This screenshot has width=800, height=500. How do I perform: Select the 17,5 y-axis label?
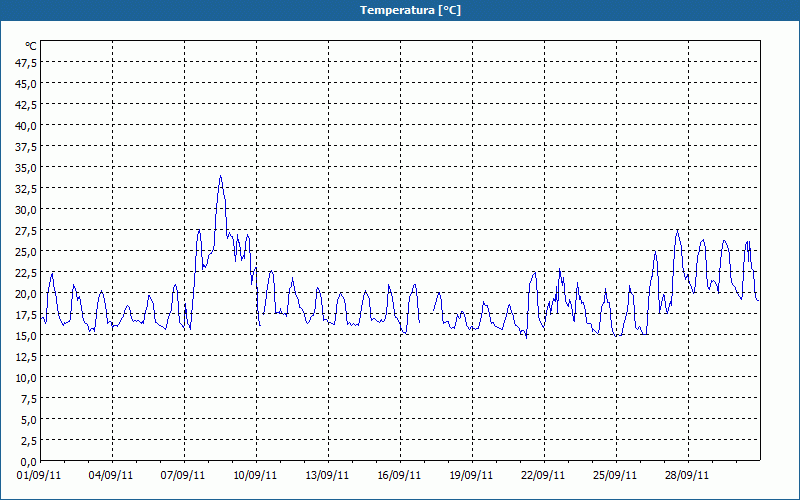(26, 315)
